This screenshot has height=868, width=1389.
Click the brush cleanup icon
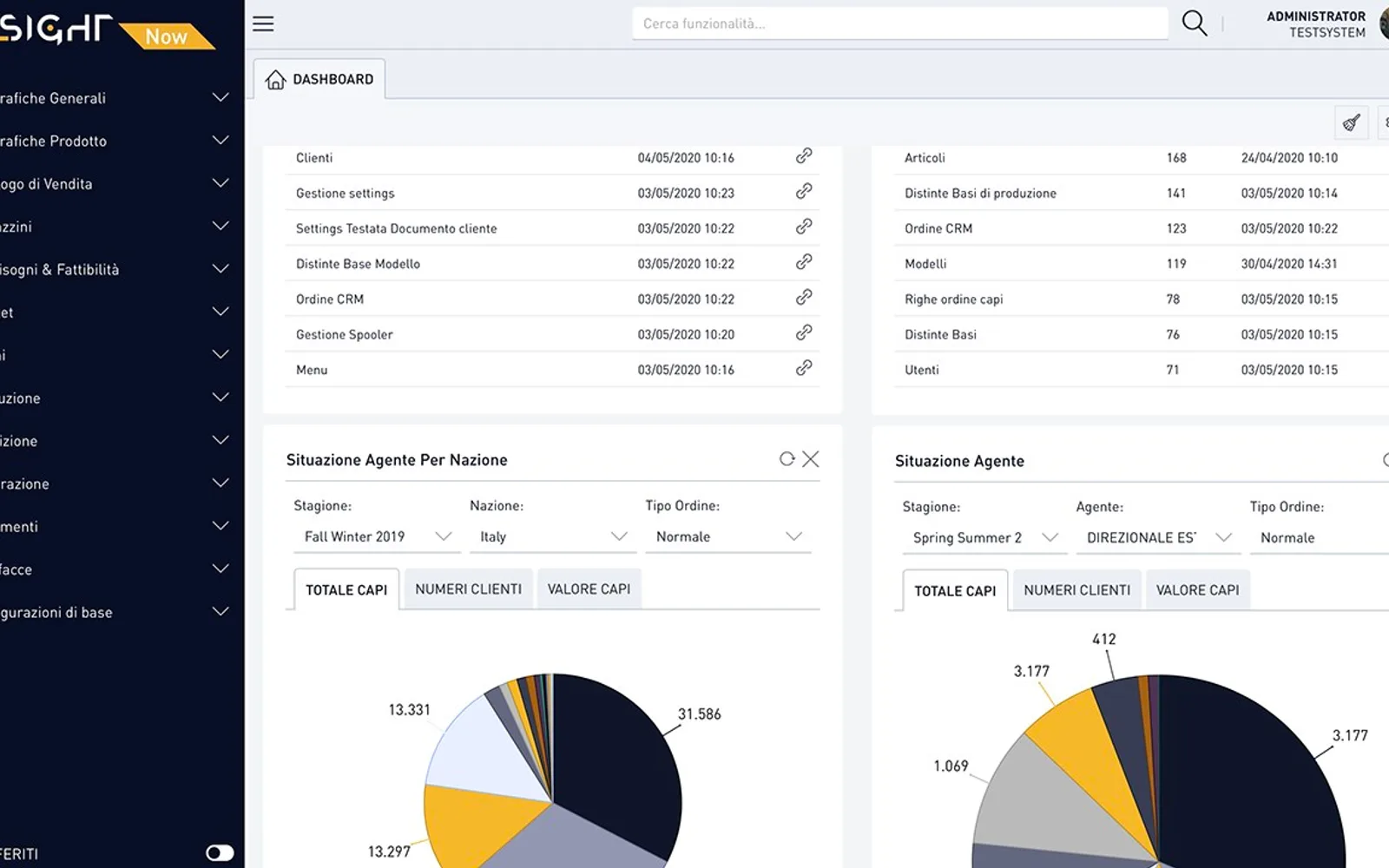tap(1351, 122)
